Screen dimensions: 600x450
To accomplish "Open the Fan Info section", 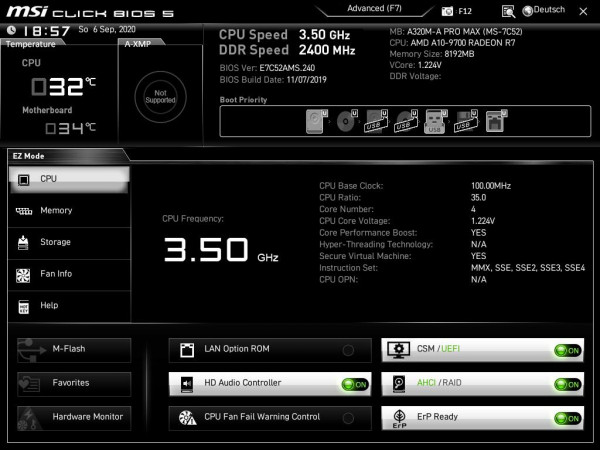I will click(69, 274).
